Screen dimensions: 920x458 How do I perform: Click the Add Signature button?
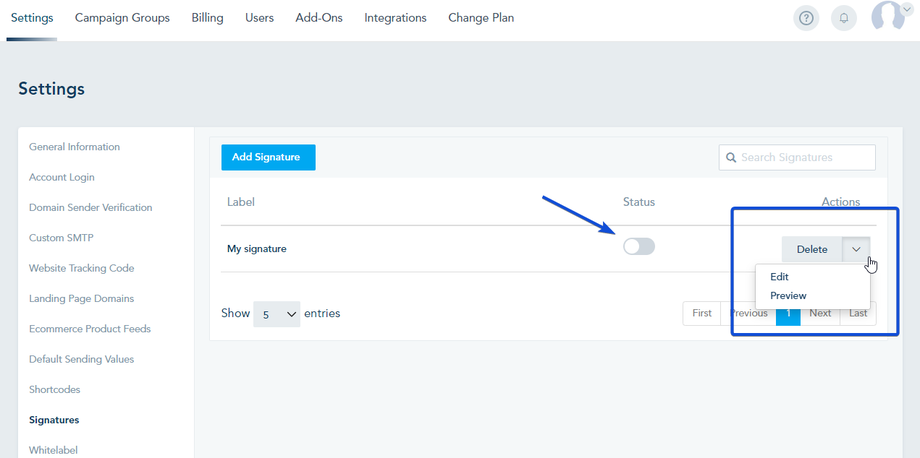click(x=268, y=157)
